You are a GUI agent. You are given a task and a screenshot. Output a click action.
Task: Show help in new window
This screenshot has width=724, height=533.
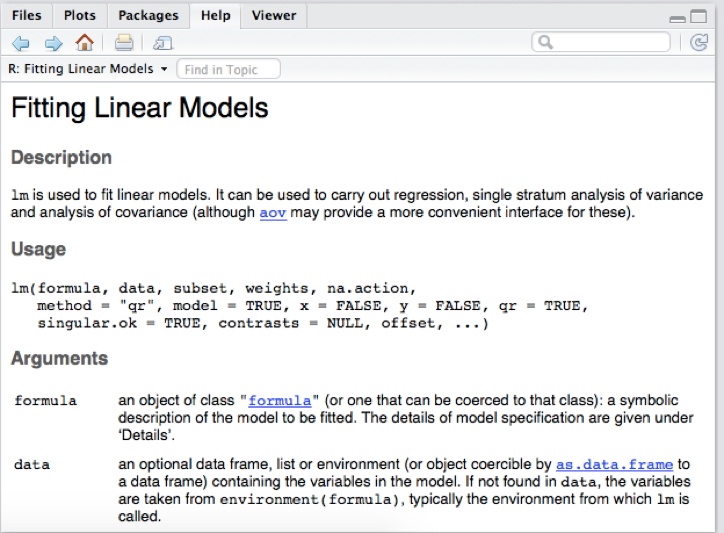pyautogui.click(x=163, y=43)
